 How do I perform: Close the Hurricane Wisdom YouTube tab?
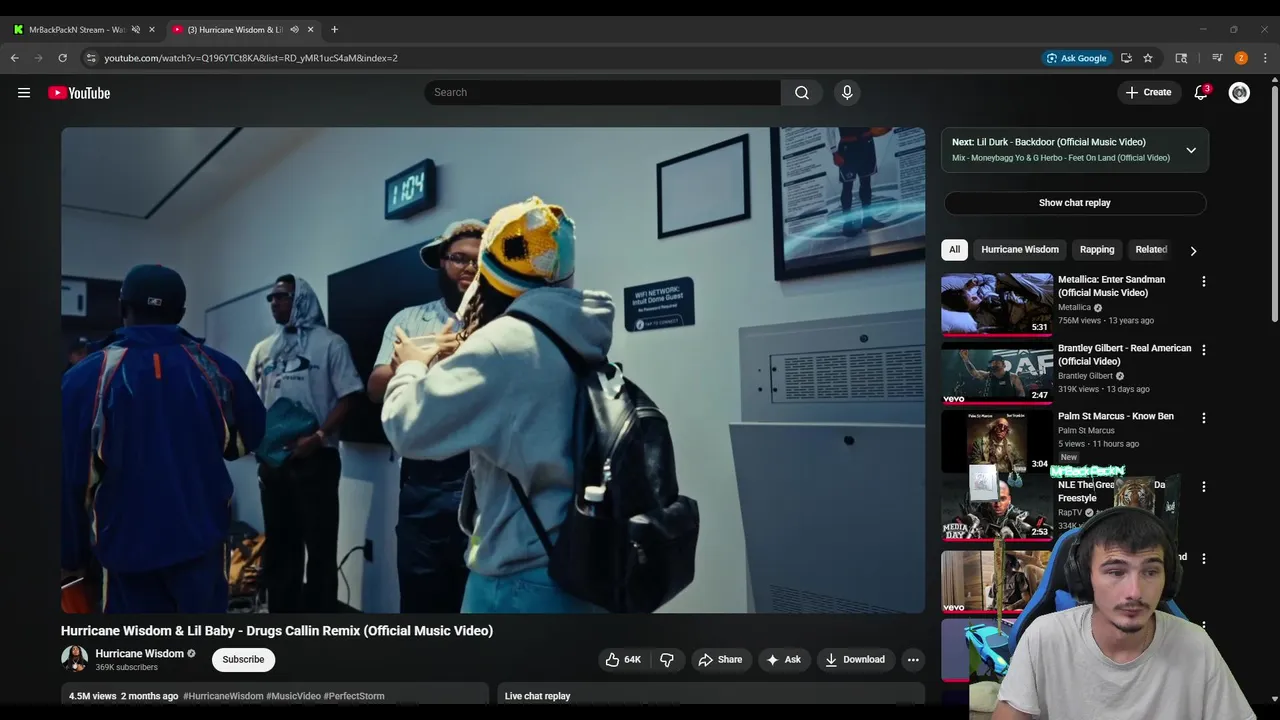[310, 29]
